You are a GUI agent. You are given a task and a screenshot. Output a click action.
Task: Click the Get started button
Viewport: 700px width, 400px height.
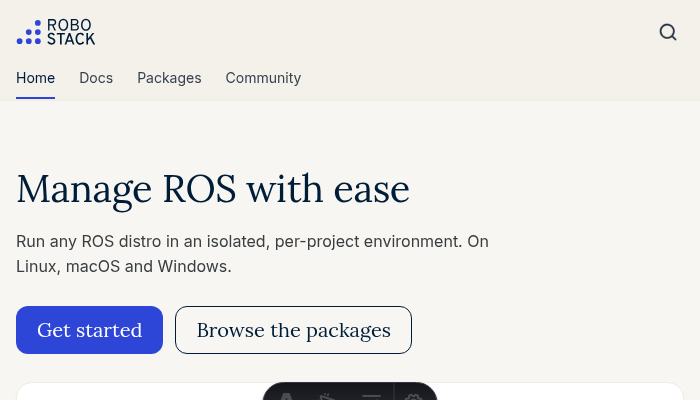(89, 330)
